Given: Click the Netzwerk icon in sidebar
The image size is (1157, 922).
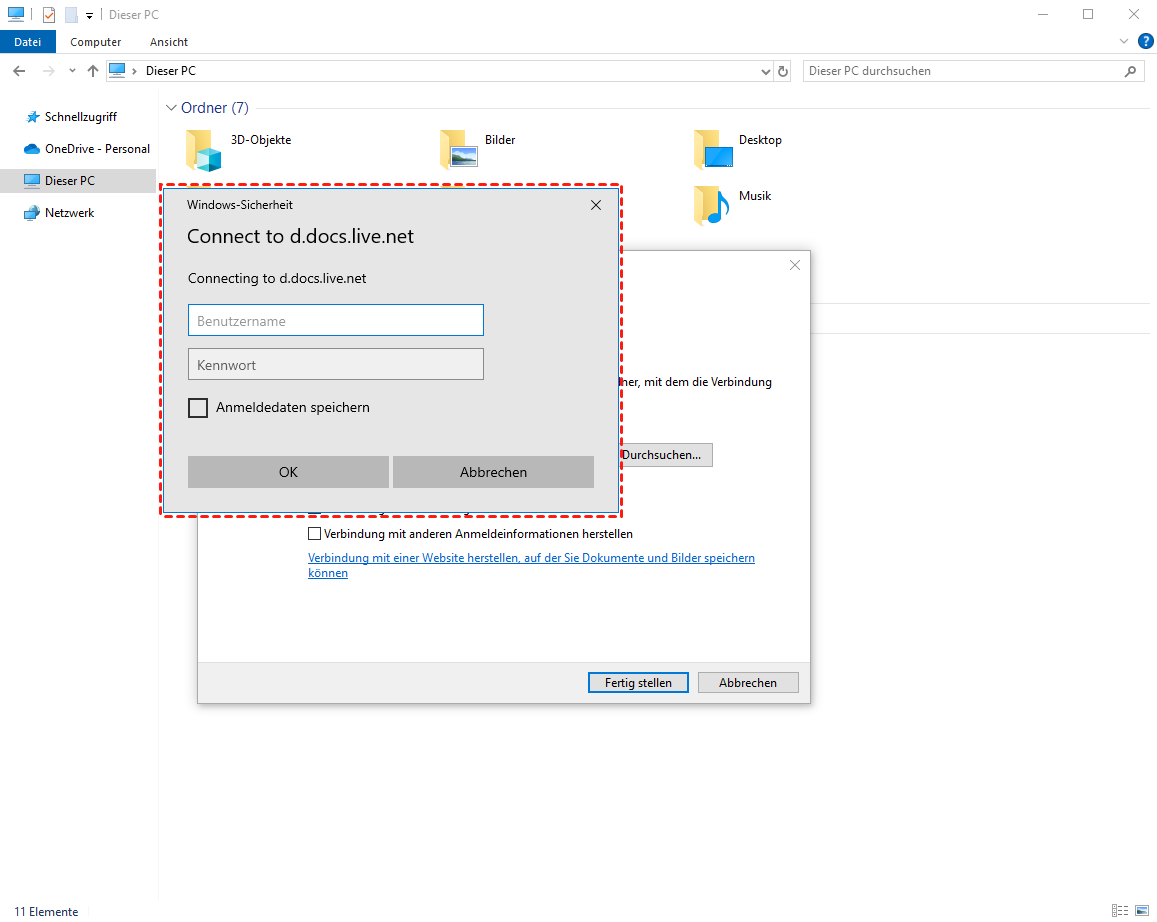Looking at the screenshot, I should pyautogui.click(x=32, y=213).
